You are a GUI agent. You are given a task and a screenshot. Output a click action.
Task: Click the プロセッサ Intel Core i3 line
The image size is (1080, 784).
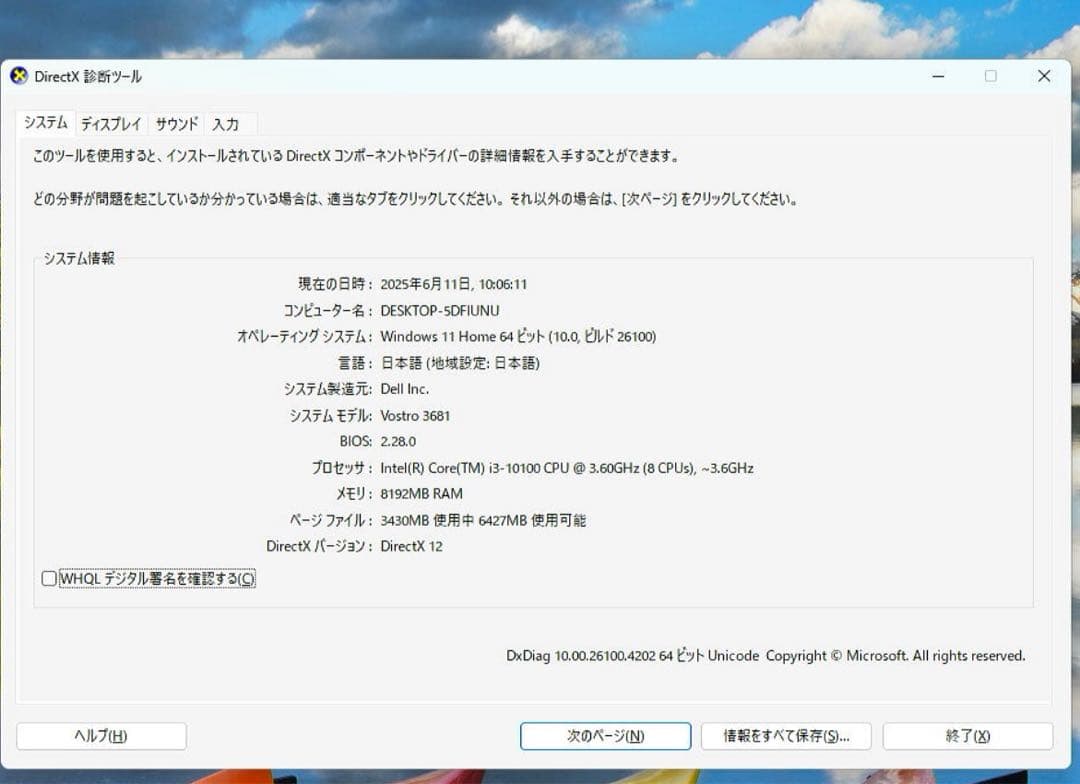tap(565, 467)
